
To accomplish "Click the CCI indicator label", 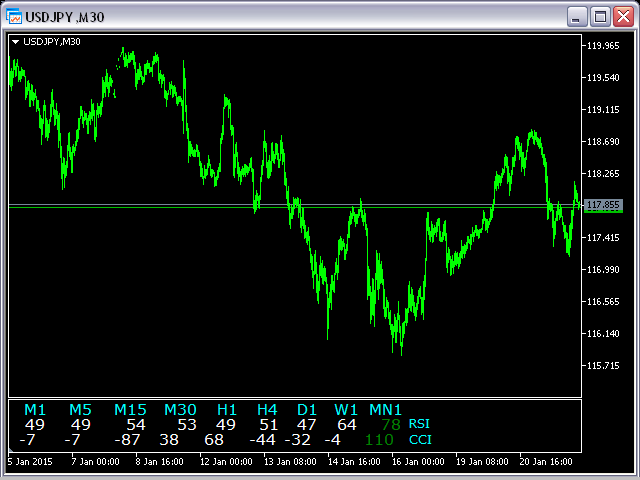I will tap(419, 439).
